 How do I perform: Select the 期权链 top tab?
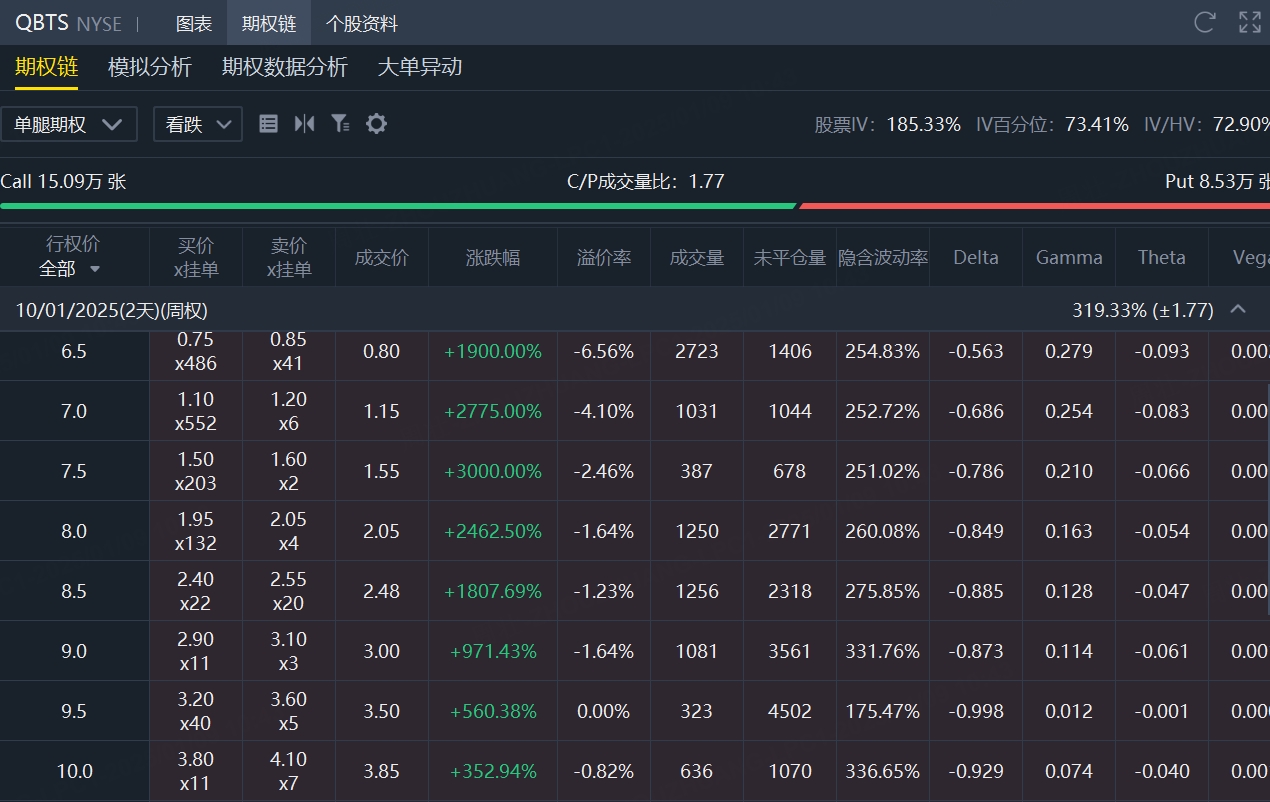[269, 23]
